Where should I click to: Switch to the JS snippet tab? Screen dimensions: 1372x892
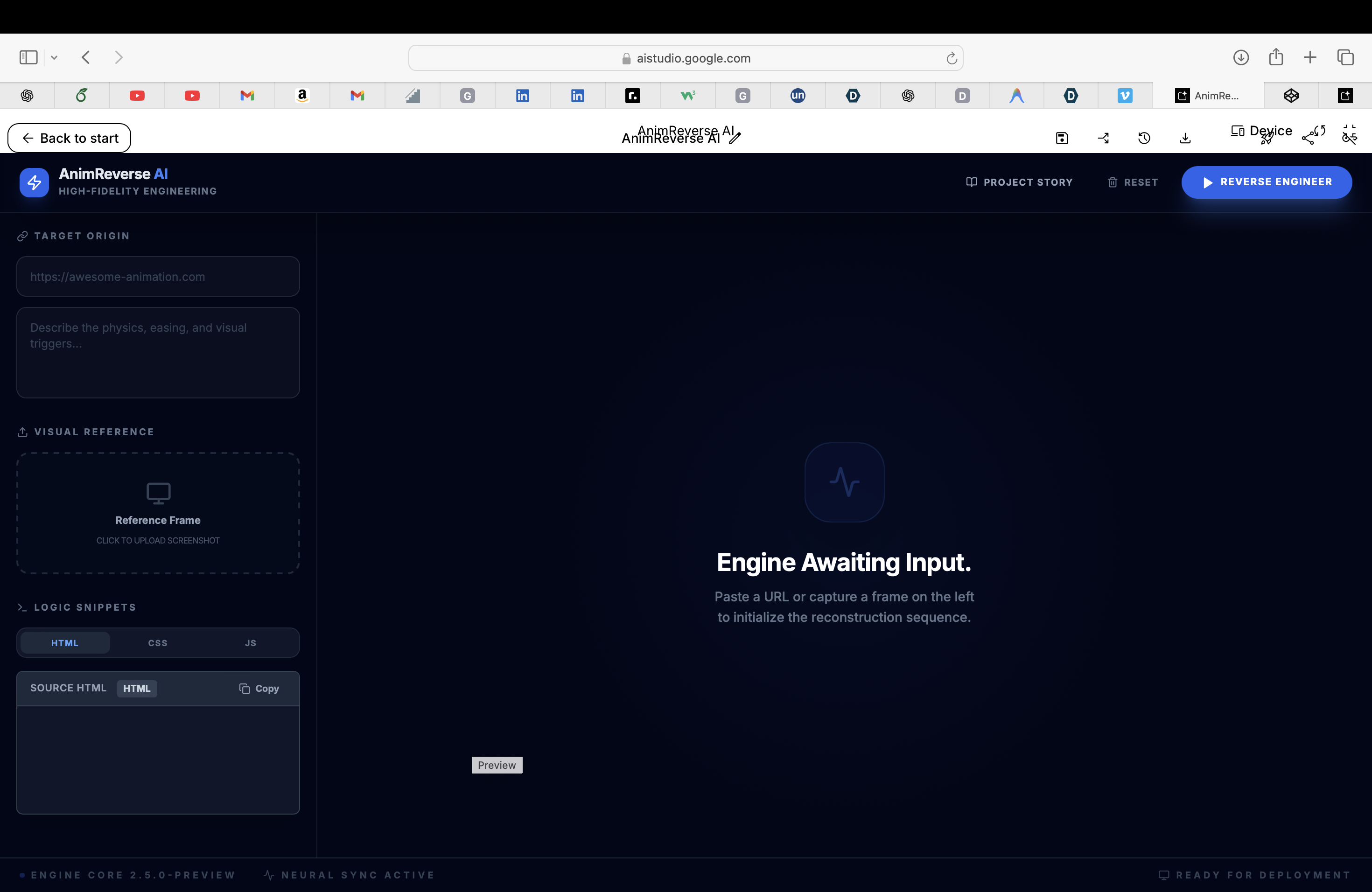coord(250,643)
